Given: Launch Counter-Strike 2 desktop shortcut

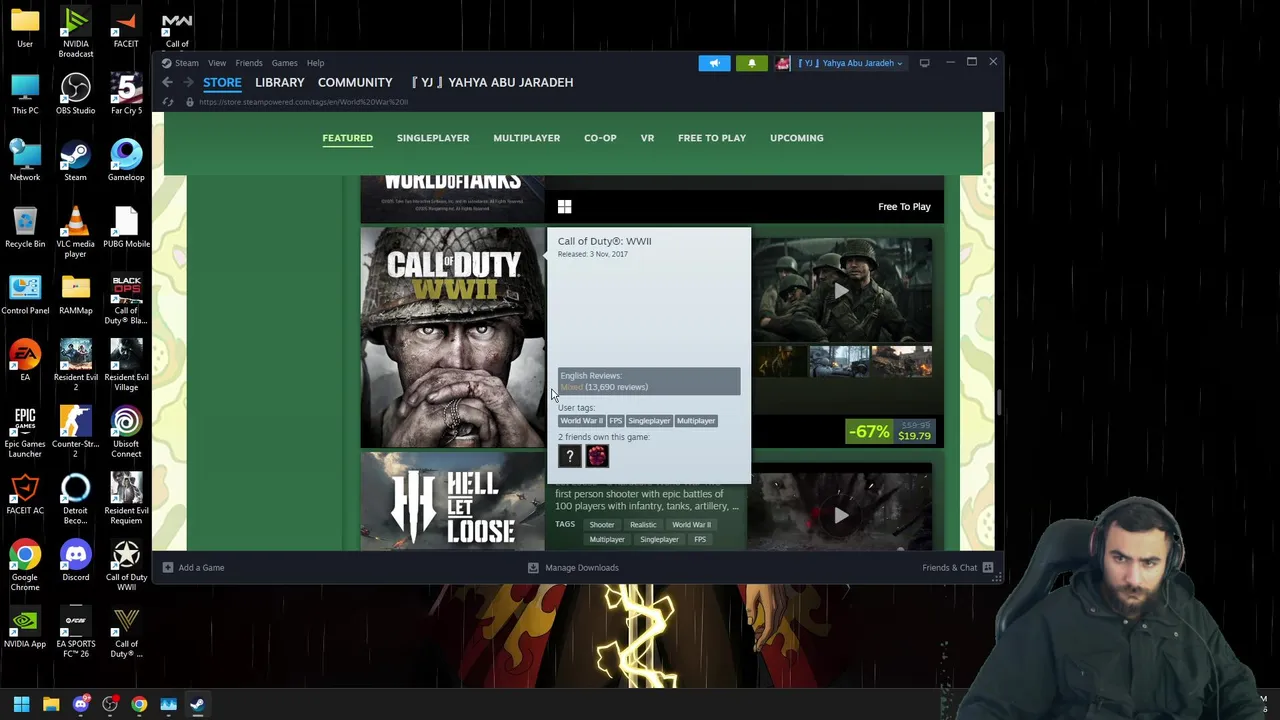Looking at the screenshot, I should (75, 433).
